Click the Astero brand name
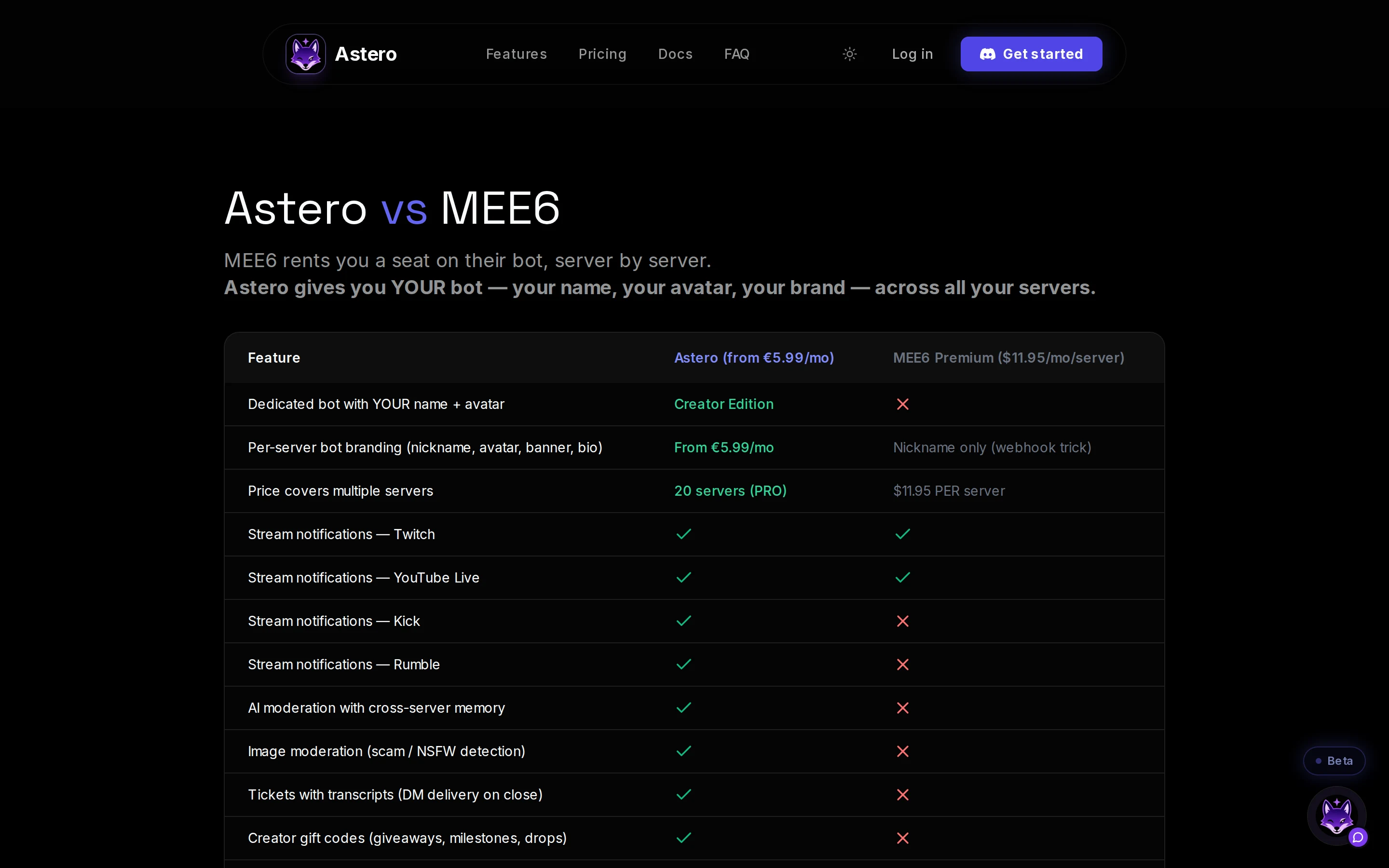1389x868 pixels. (x=366, y=54)
